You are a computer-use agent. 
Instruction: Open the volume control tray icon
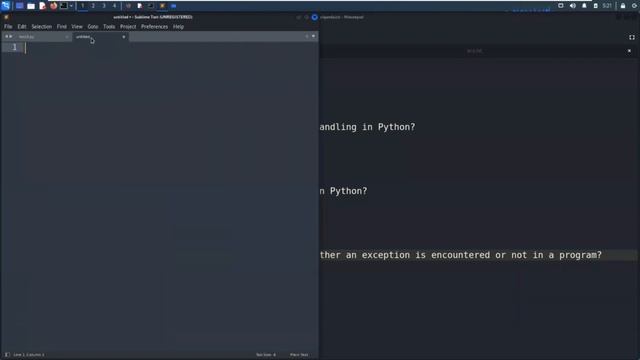(x=573, y=6)
